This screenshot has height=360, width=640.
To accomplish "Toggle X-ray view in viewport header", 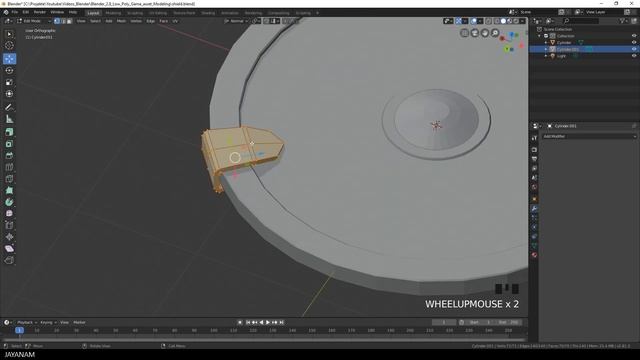I will point(489,21).
